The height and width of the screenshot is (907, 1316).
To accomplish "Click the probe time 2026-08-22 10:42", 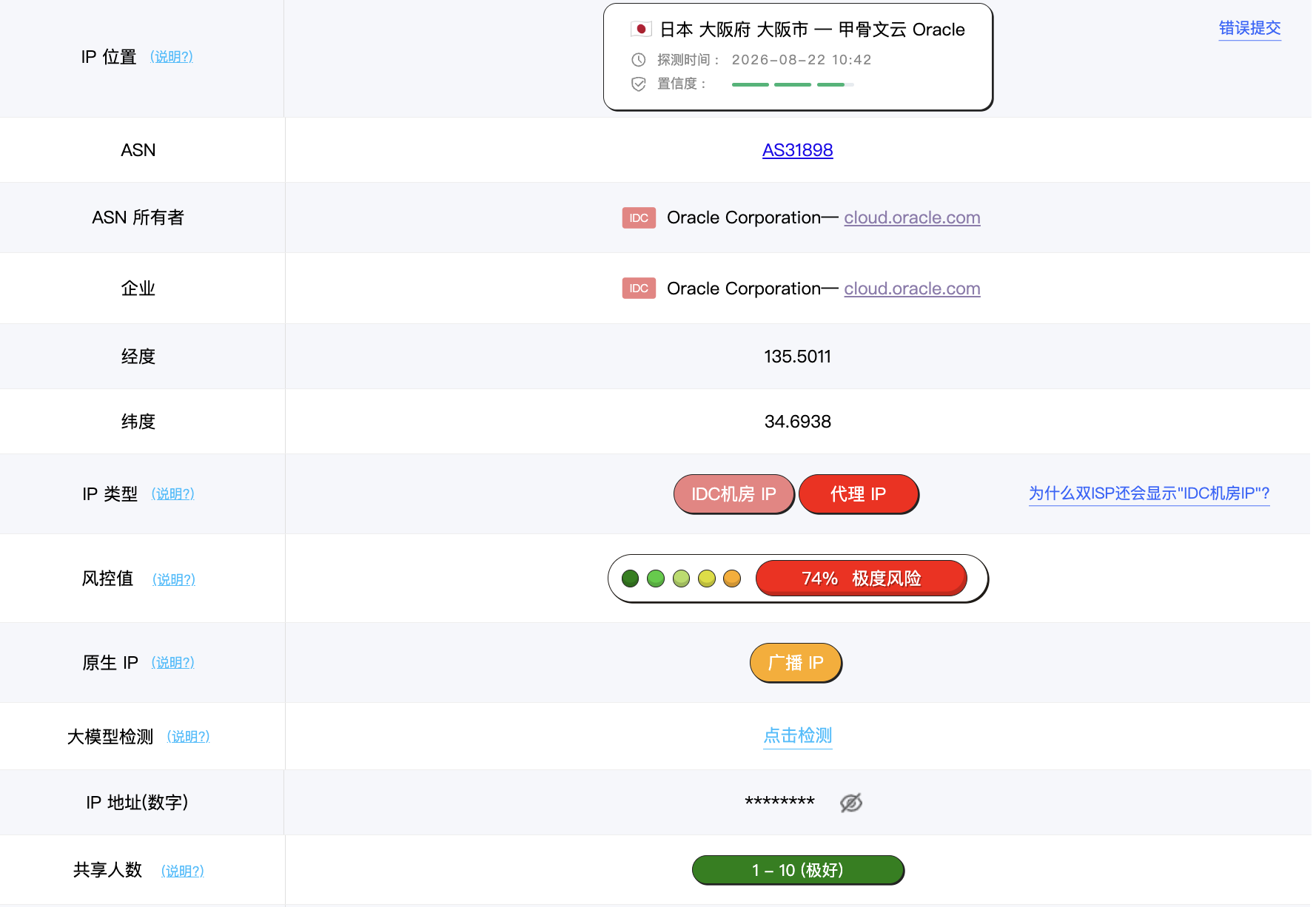I will [802, 60].
